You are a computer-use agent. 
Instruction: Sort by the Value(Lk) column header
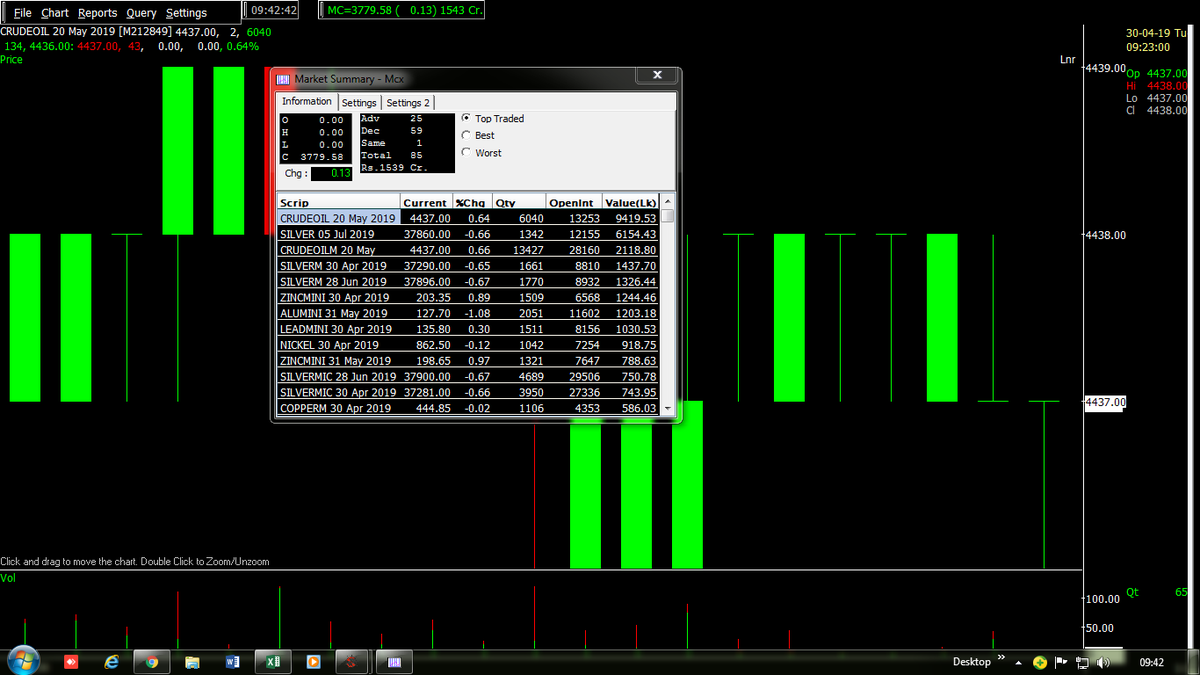[x=631, y=202]
